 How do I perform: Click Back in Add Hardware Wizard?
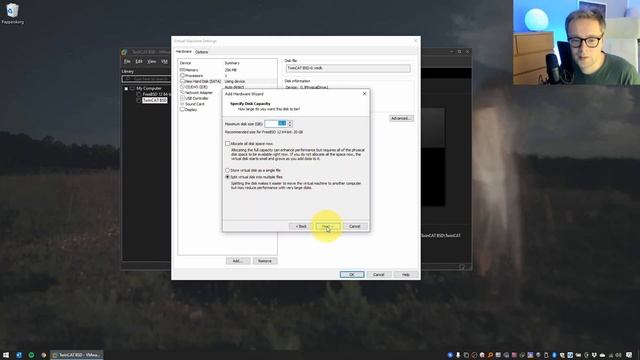click(x=301, y=226)
